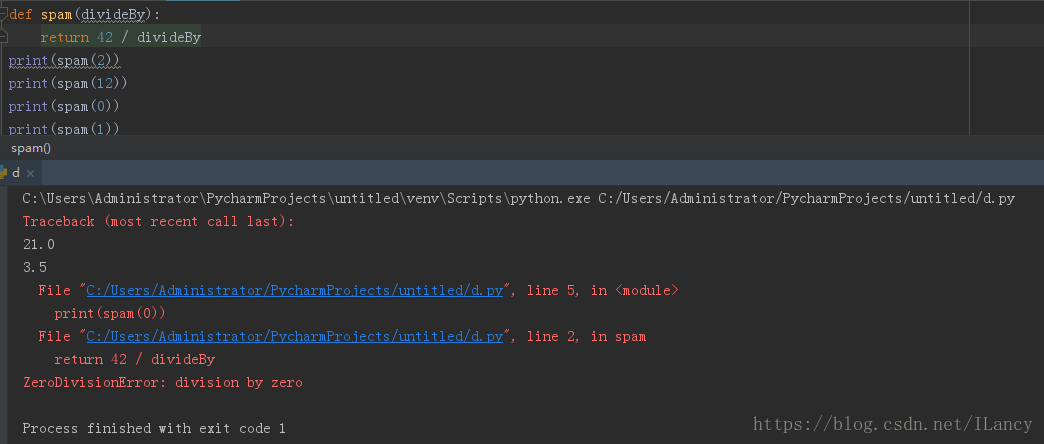Click the print(spam(1)) line in editor
Viewport: 1044px width, 444px height.
tap(64, 129)
